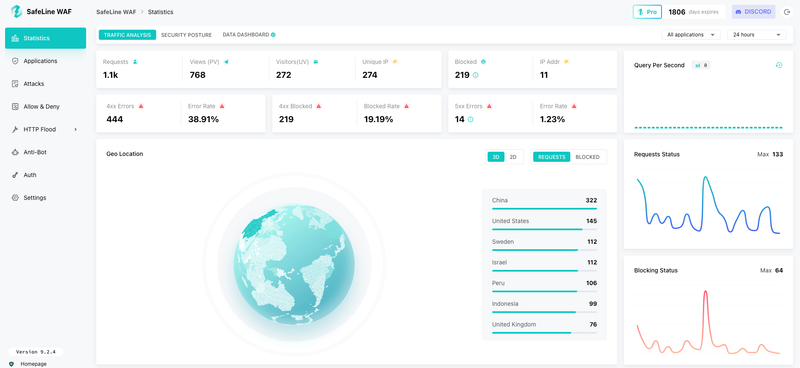The width and height of the screenshot is (800, 368).
Task: Click the Settings gear icon
Action: [15, 198]
